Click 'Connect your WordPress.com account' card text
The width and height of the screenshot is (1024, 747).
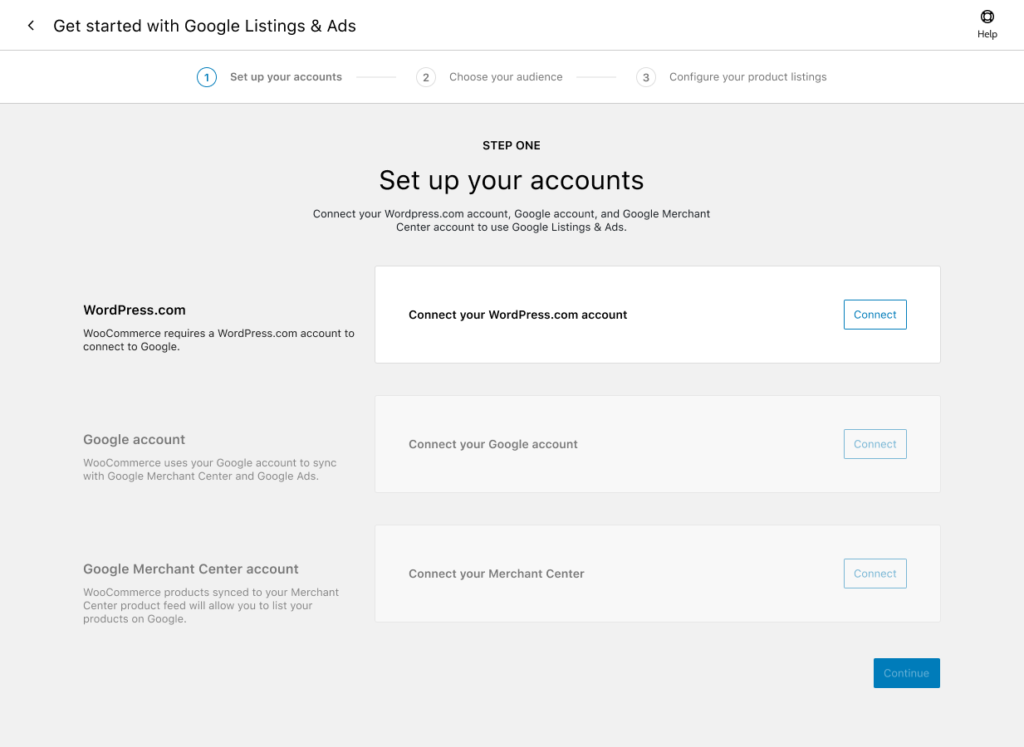point(518,315)
